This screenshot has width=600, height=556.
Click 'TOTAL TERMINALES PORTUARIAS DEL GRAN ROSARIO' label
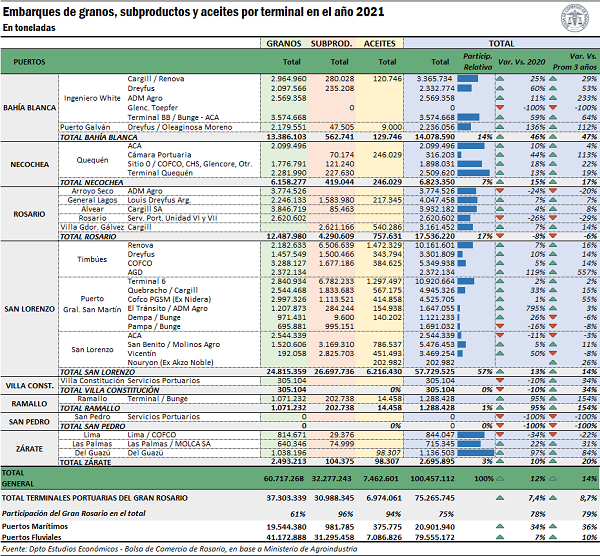(95, 498)
